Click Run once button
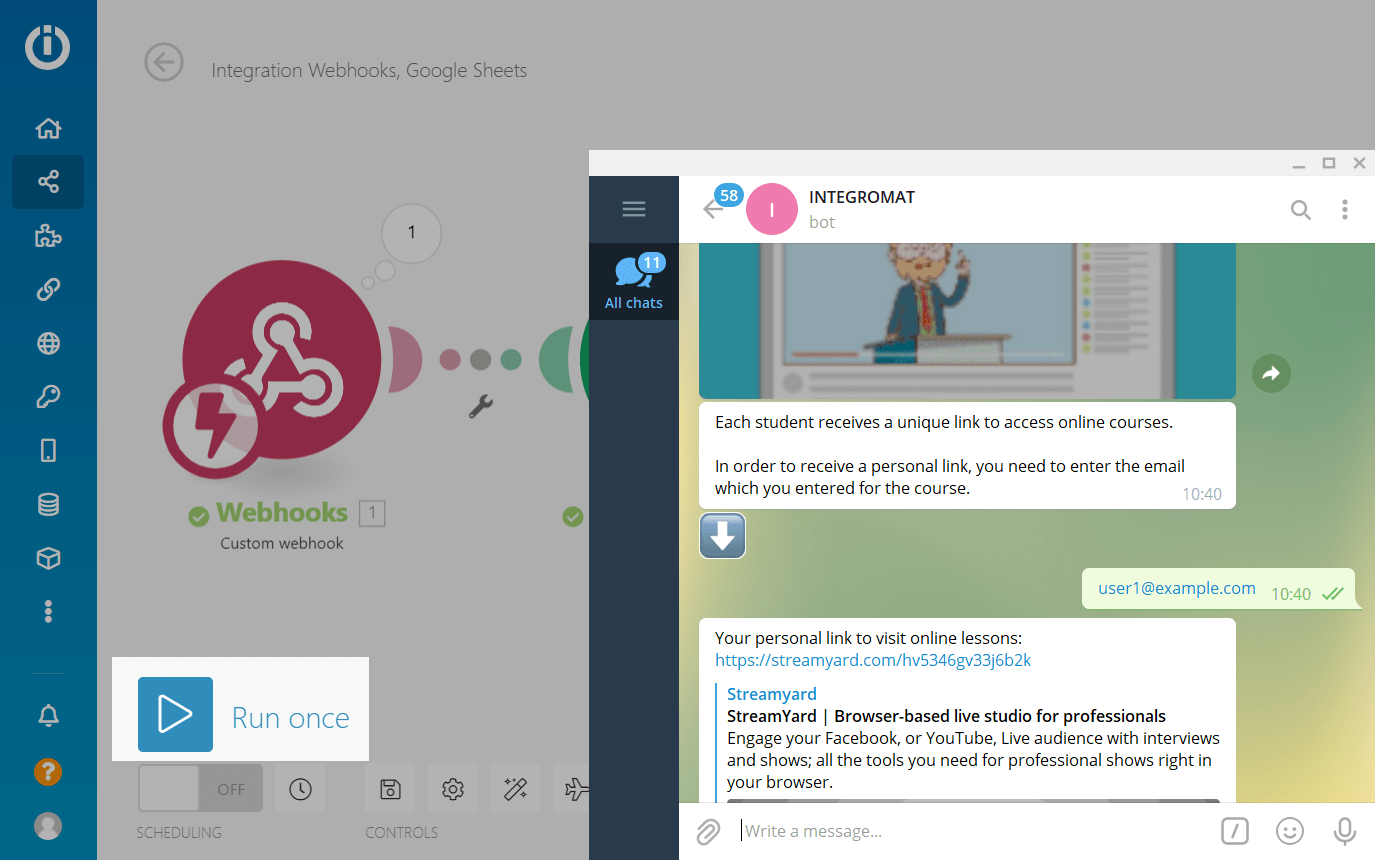 coord(244,715)
